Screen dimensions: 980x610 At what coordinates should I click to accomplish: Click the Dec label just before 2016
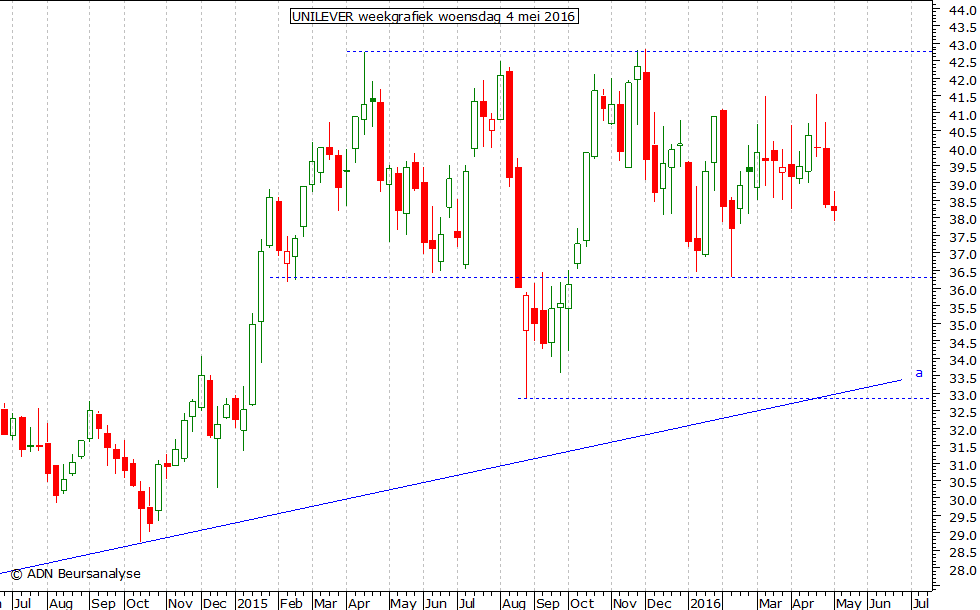[659, 603]
